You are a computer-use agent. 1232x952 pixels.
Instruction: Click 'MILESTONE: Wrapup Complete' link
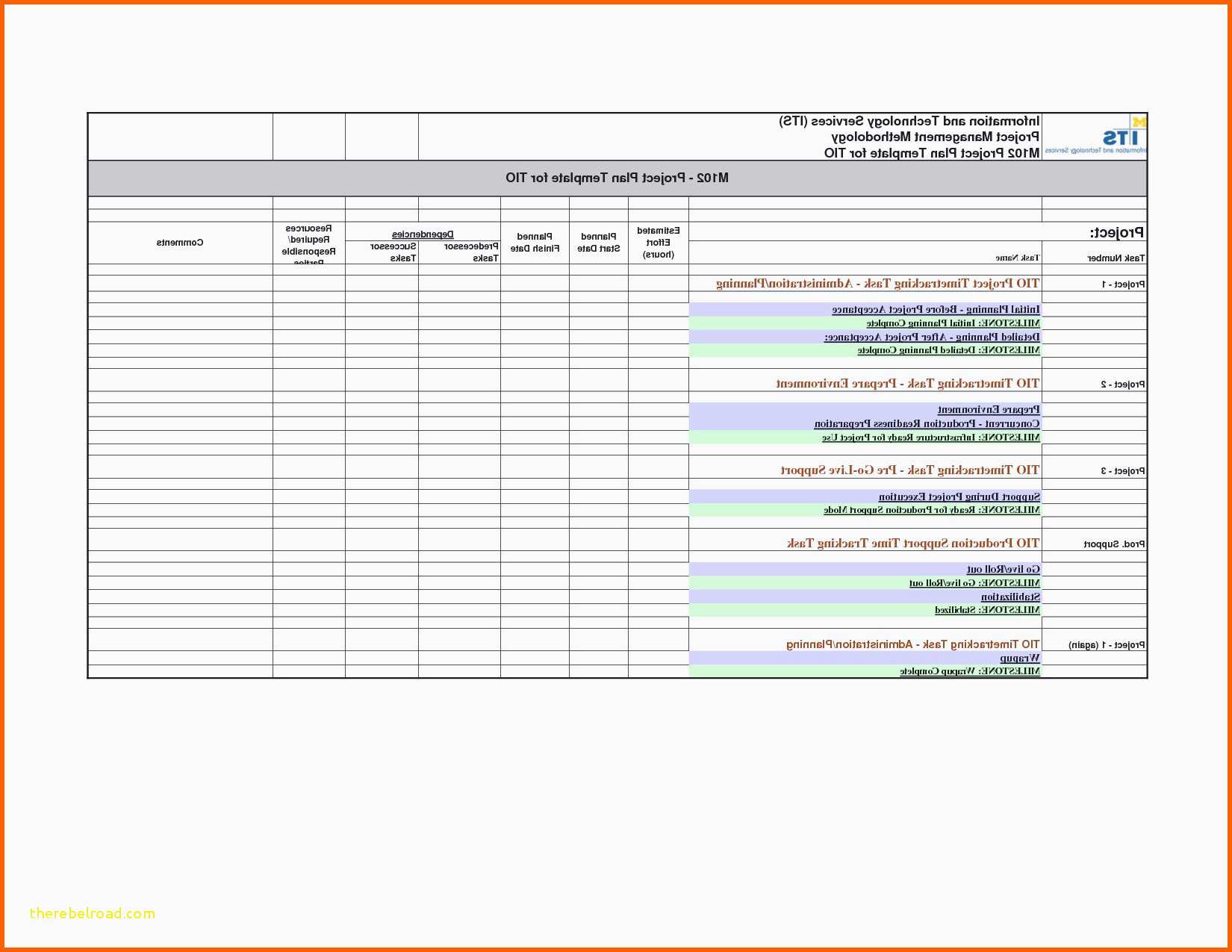click(x=969, y=671)
